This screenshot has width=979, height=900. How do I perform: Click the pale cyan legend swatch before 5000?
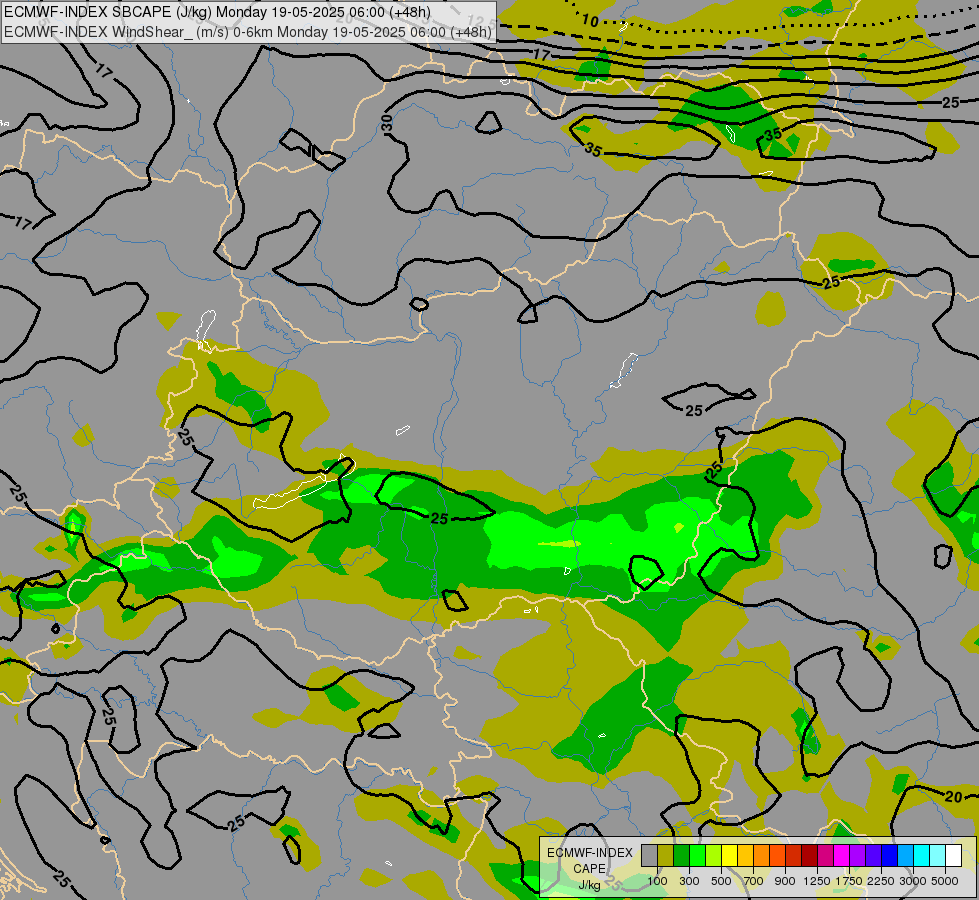(x=937, y=856)
